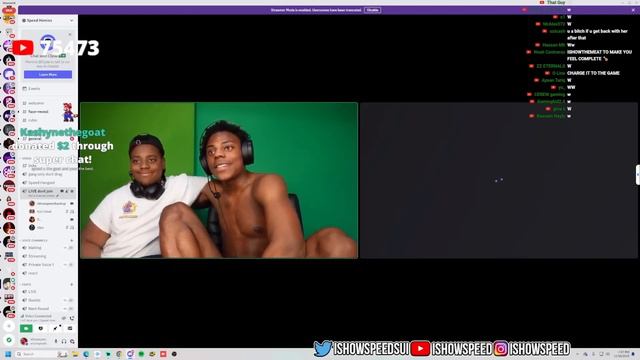This screenshot has height=360, width=640.
Task: Open Microsoft Edge from the taskbar
Action: pyautogui.click(x=86, y=354)
